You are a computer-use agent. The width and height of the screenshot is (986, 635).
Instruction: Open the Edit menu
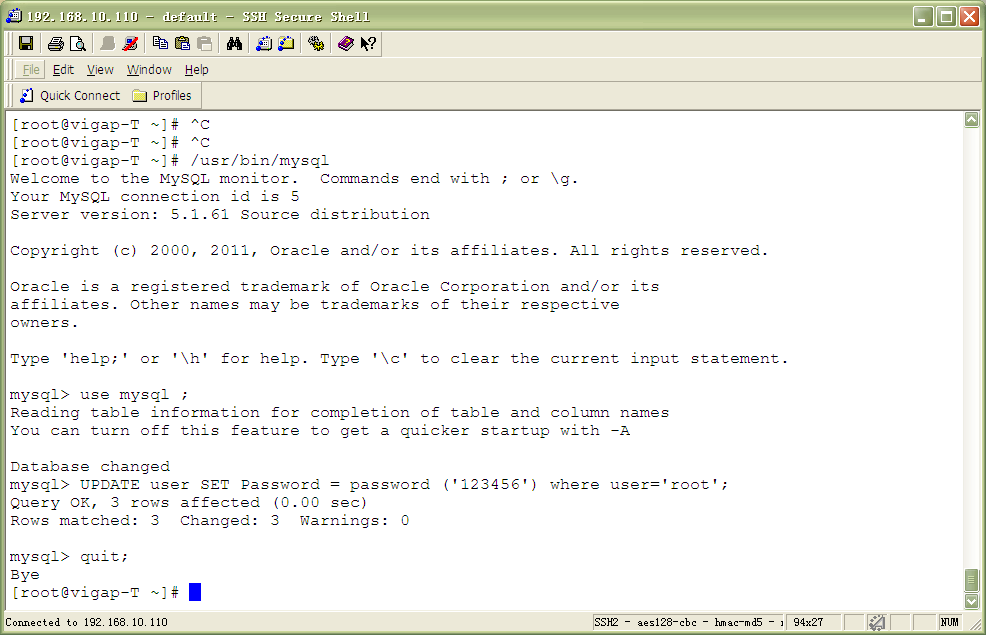[x=63, y=70]
